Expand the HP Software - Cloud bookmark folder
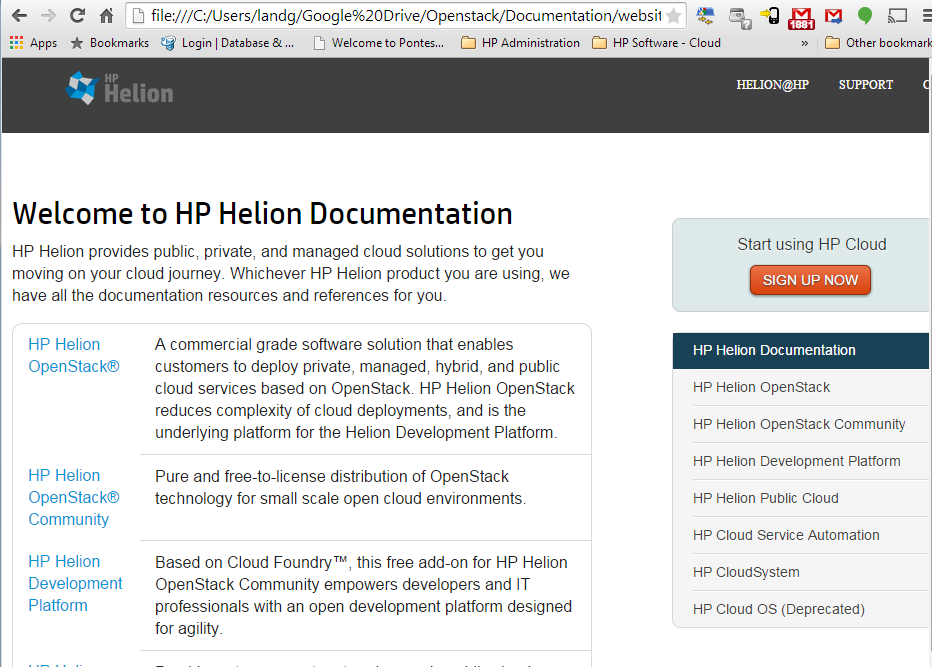The image size is (932, 667). [656, 43]
